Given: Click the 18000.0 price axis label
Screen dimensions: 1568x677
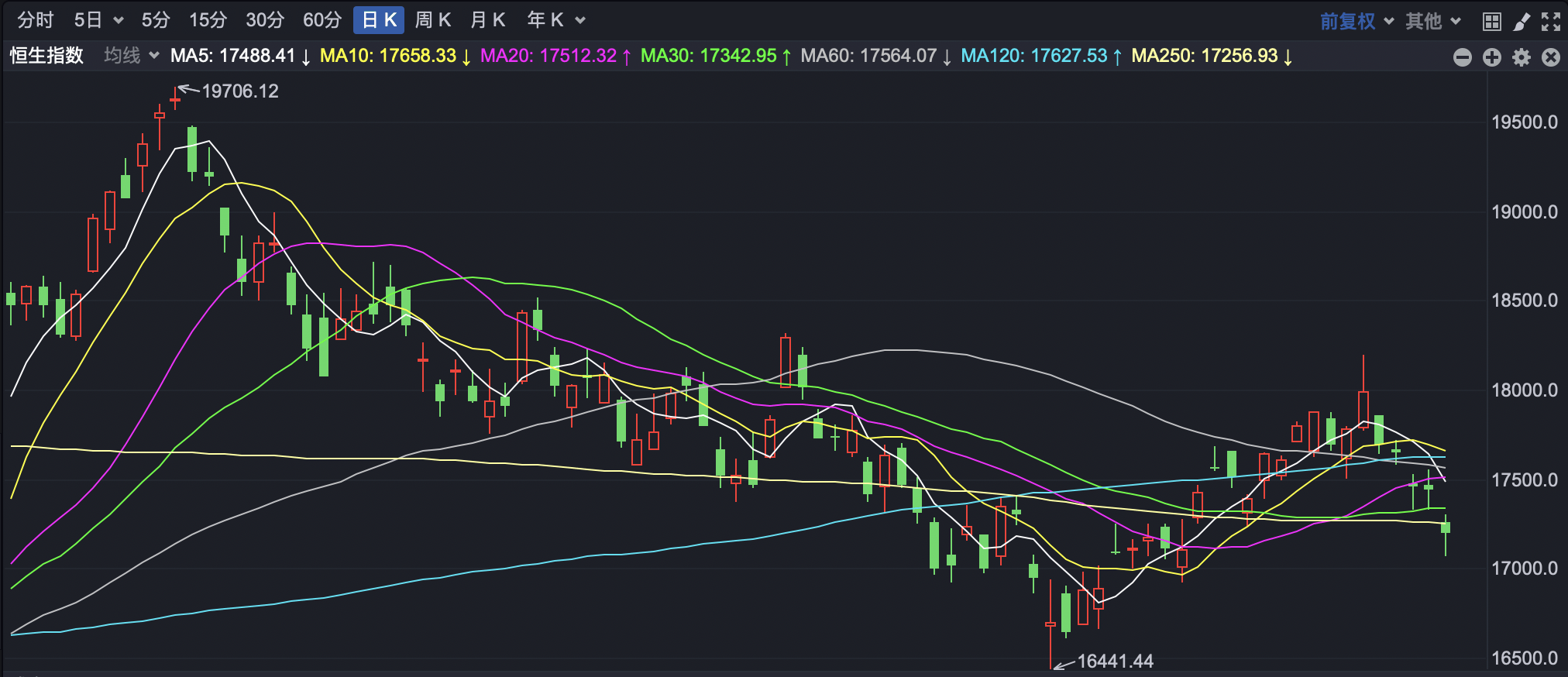Looking at the screenshot, I should [1525, 390].
